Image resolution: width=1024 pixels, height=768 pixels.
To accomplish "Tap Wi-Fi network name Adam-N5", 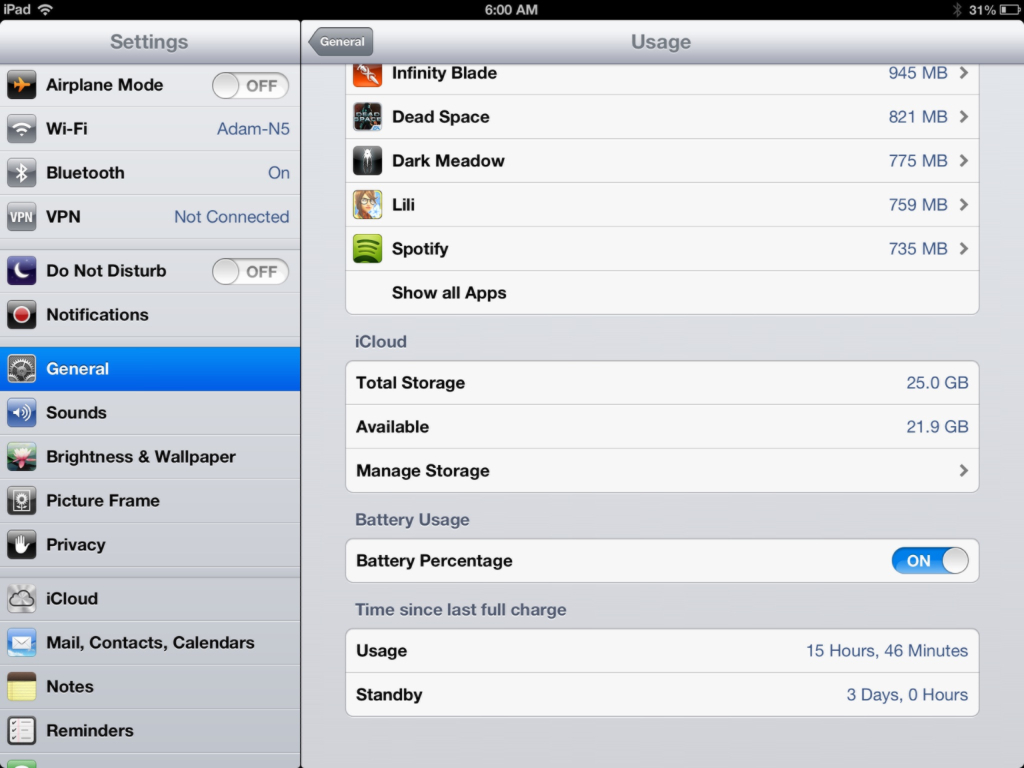I will [253, 129].
